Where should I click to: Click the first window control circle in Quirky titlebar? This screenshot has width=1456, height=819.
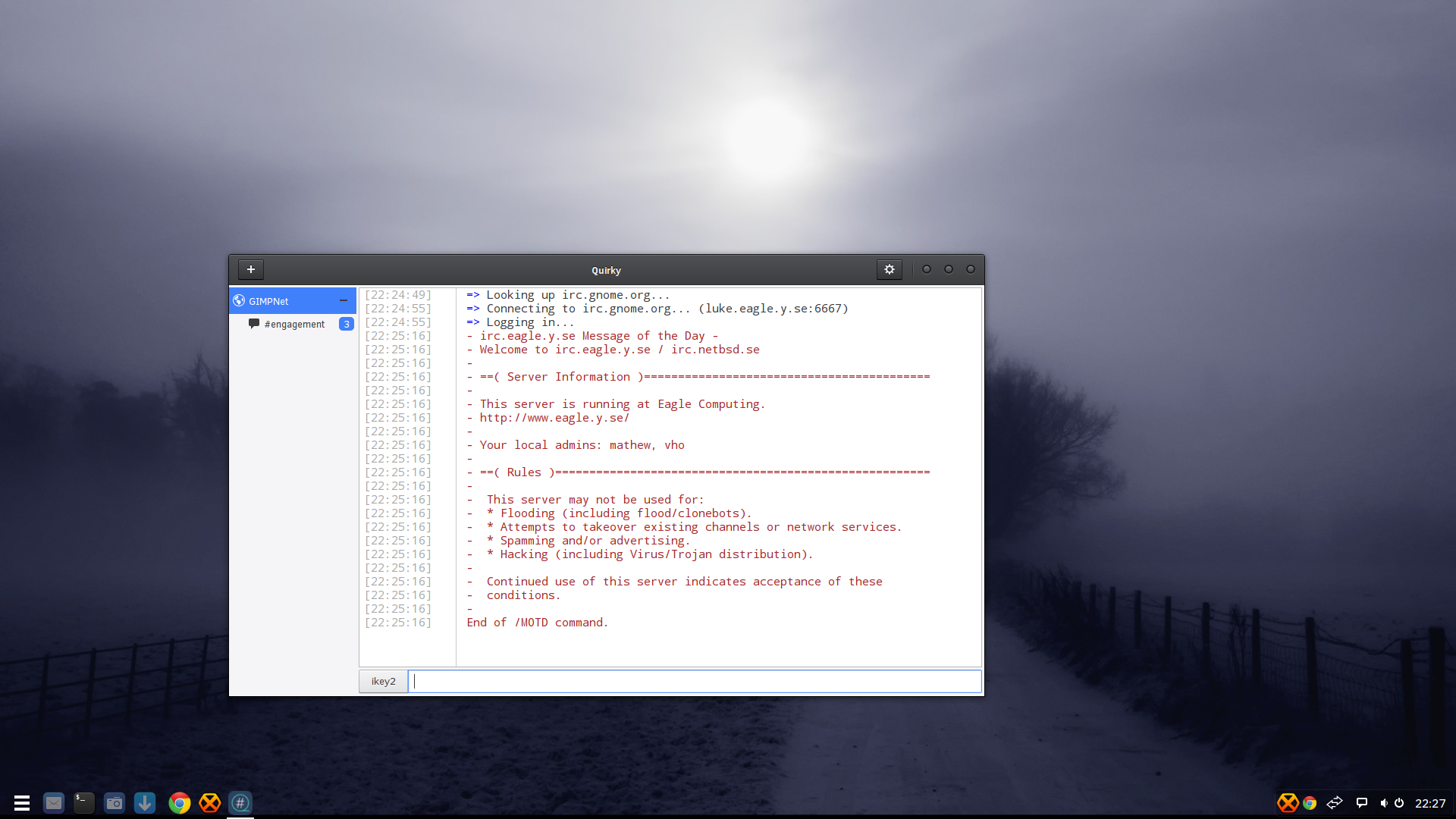[x=927, y=269]
